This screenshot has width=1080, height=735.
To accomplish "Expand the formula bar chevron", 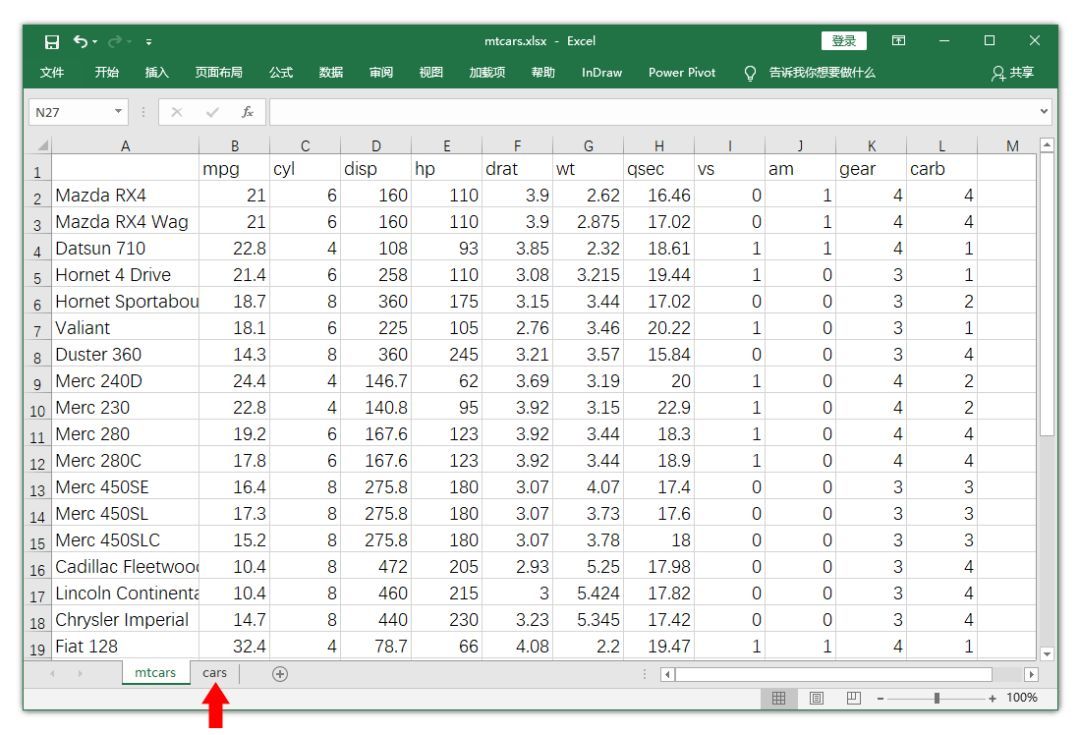I will click(1044, 111).
